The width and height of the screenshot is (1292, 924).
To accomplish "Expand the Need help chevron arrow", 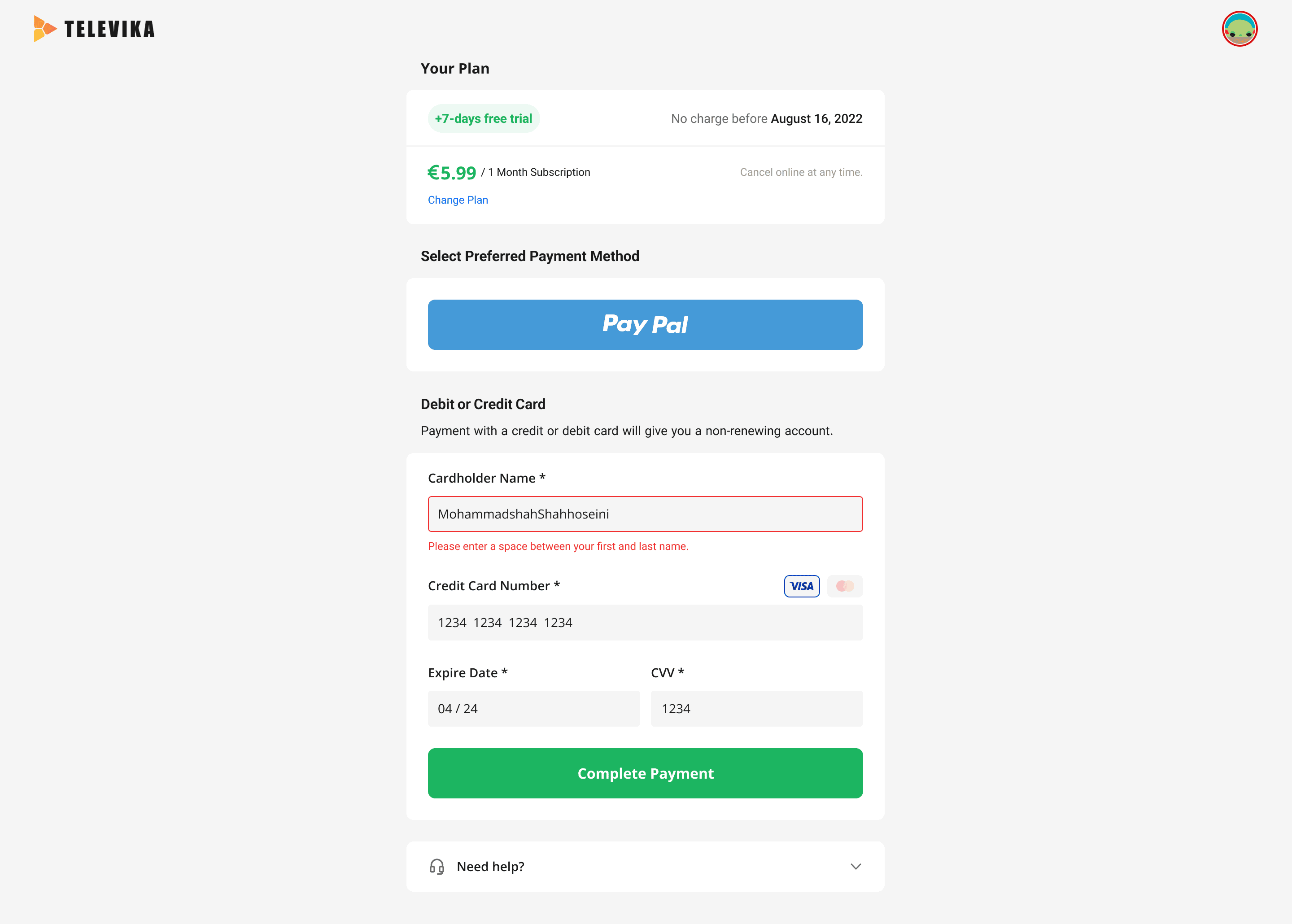I will [x=855, y=867].
